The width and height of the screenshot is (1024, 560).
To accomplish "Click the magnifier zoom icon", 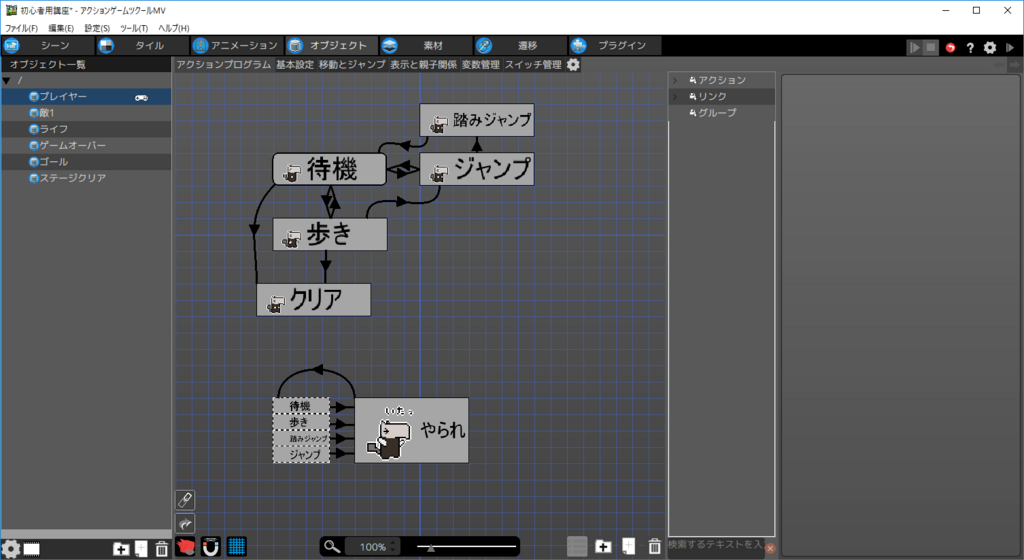I will (x=332, y=546).
